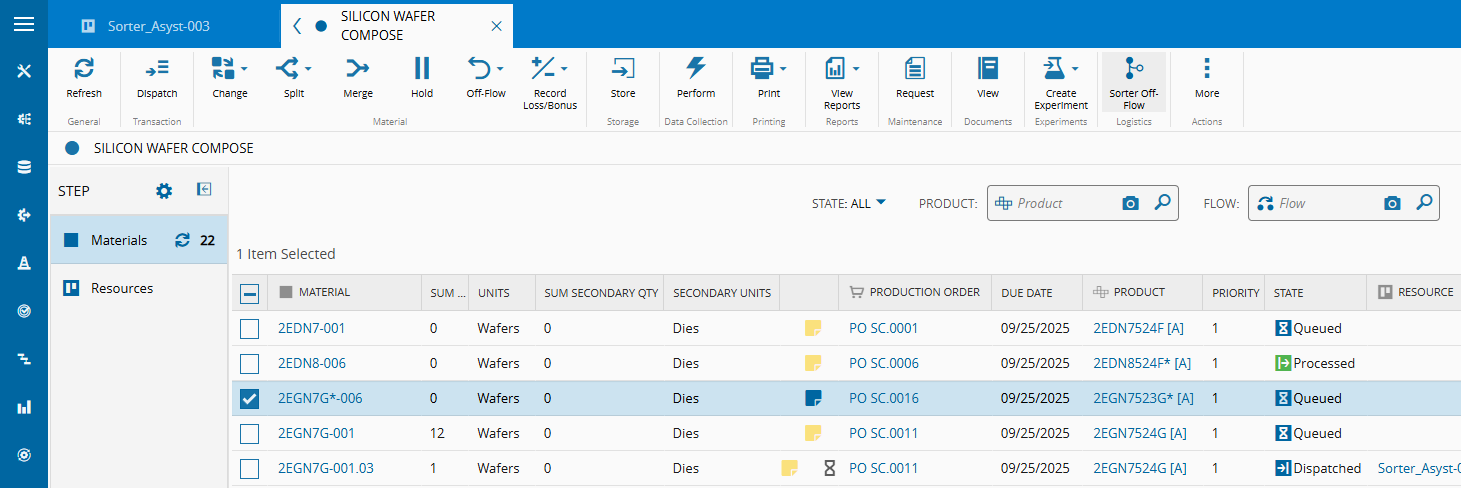1461x488 pixels.
Task: Click Perform data collection icon
Action: click(696, 68)
